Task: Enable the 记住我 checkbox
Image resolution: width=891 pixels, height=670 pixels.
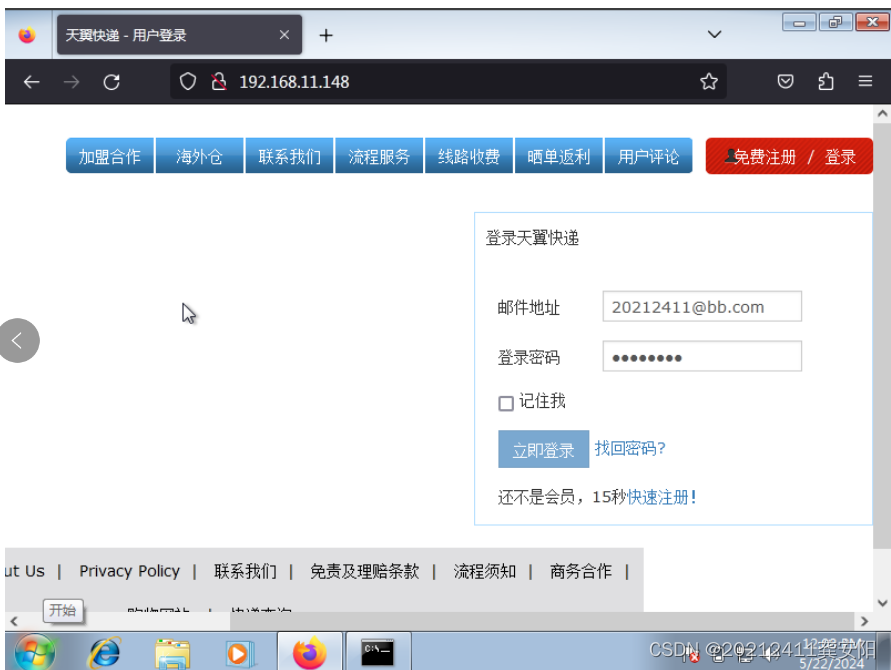Action: (506, 403)
